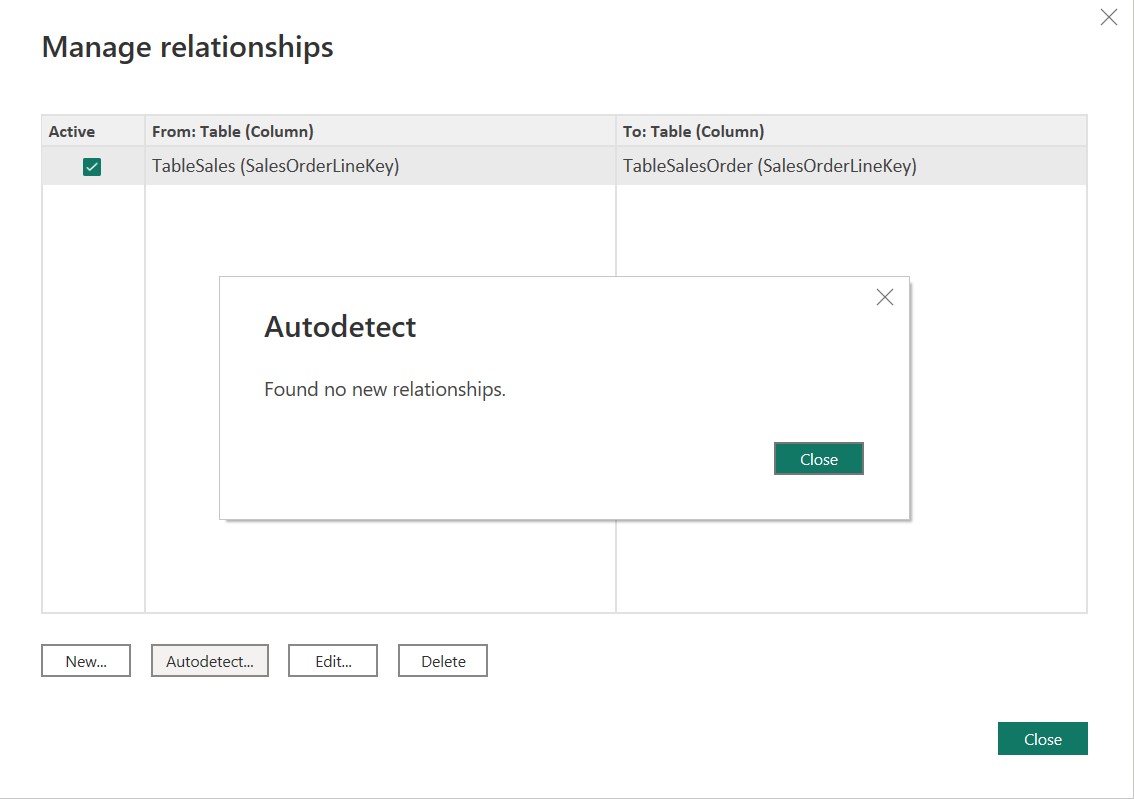Click the Edit... button
Screen dimensions: 1134x799
click(333, 661)
